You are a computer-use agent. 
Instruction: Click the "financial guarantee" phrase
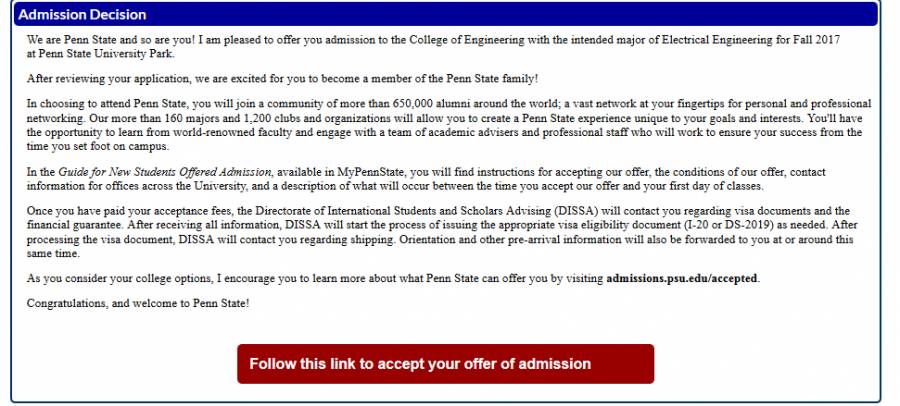point(74,225)
